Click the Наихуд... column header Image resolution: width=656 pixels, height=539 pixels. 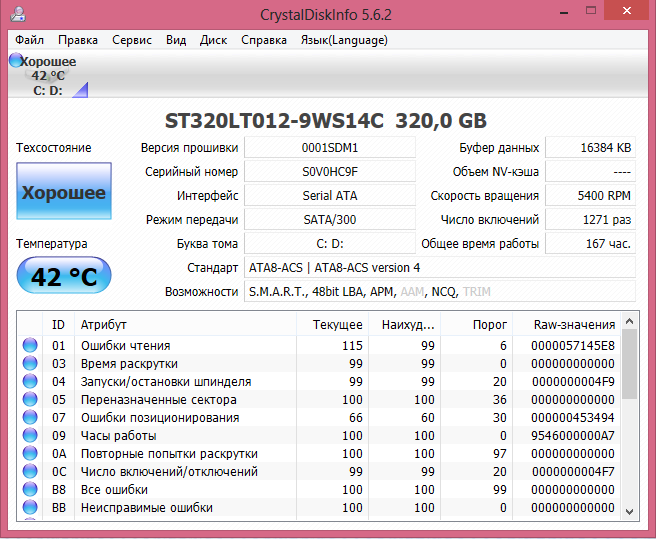click(404, 324)
